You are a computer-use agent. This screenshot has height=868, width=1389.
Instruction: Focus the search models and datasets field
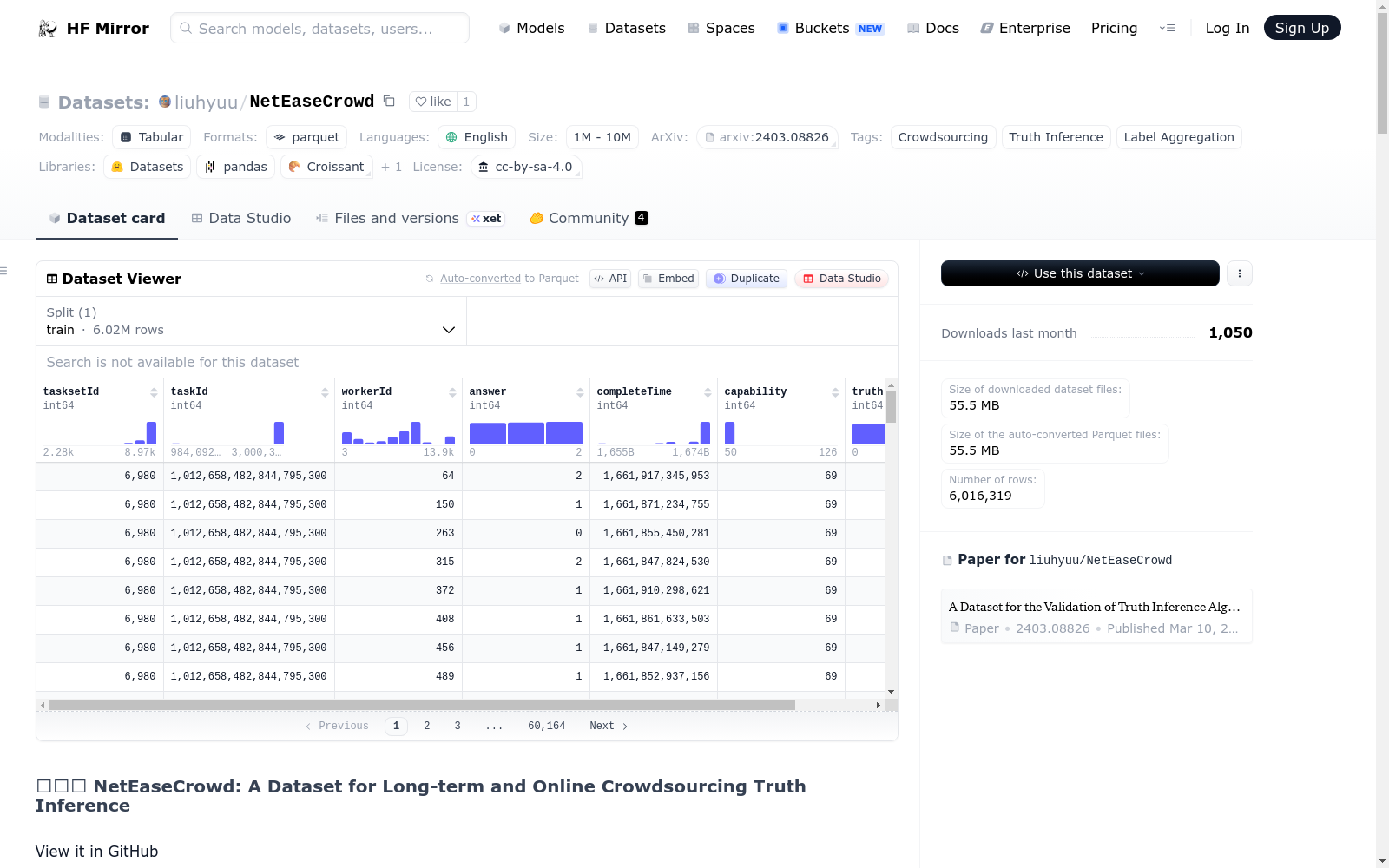pyautogui.click(x=319, y=28)
